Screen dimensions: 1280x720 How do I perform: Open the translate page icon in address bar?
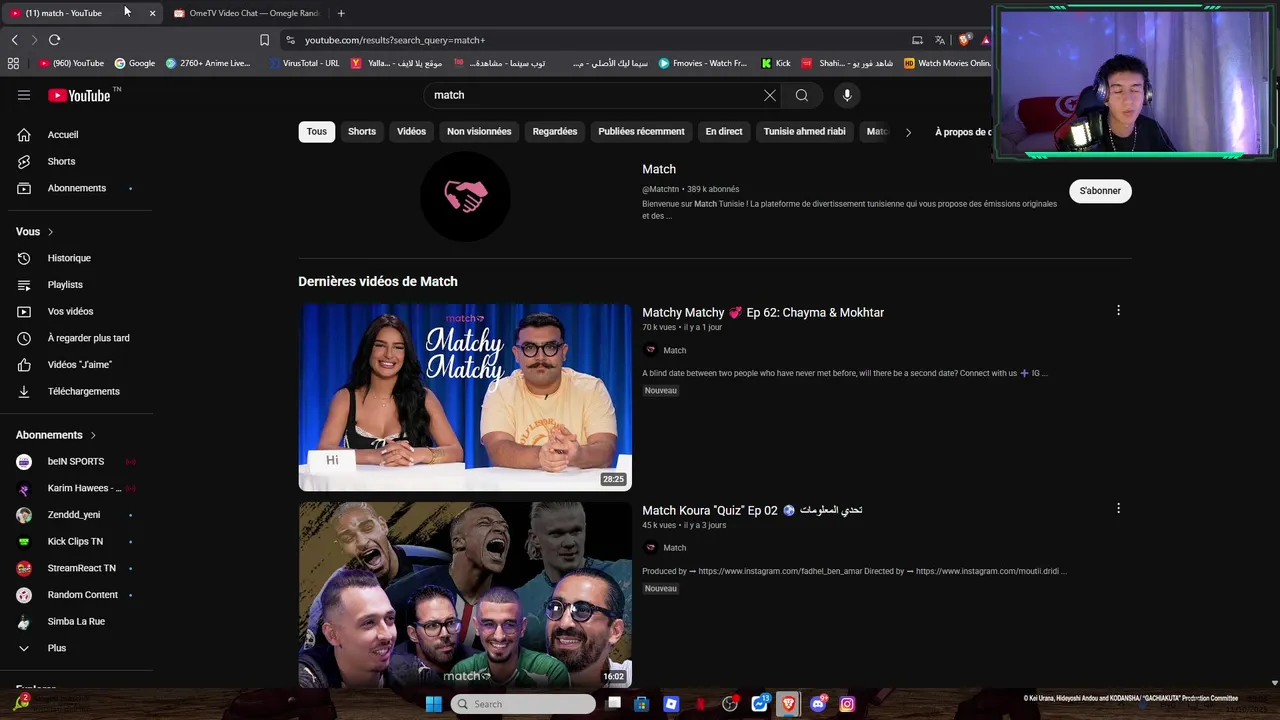940,40
